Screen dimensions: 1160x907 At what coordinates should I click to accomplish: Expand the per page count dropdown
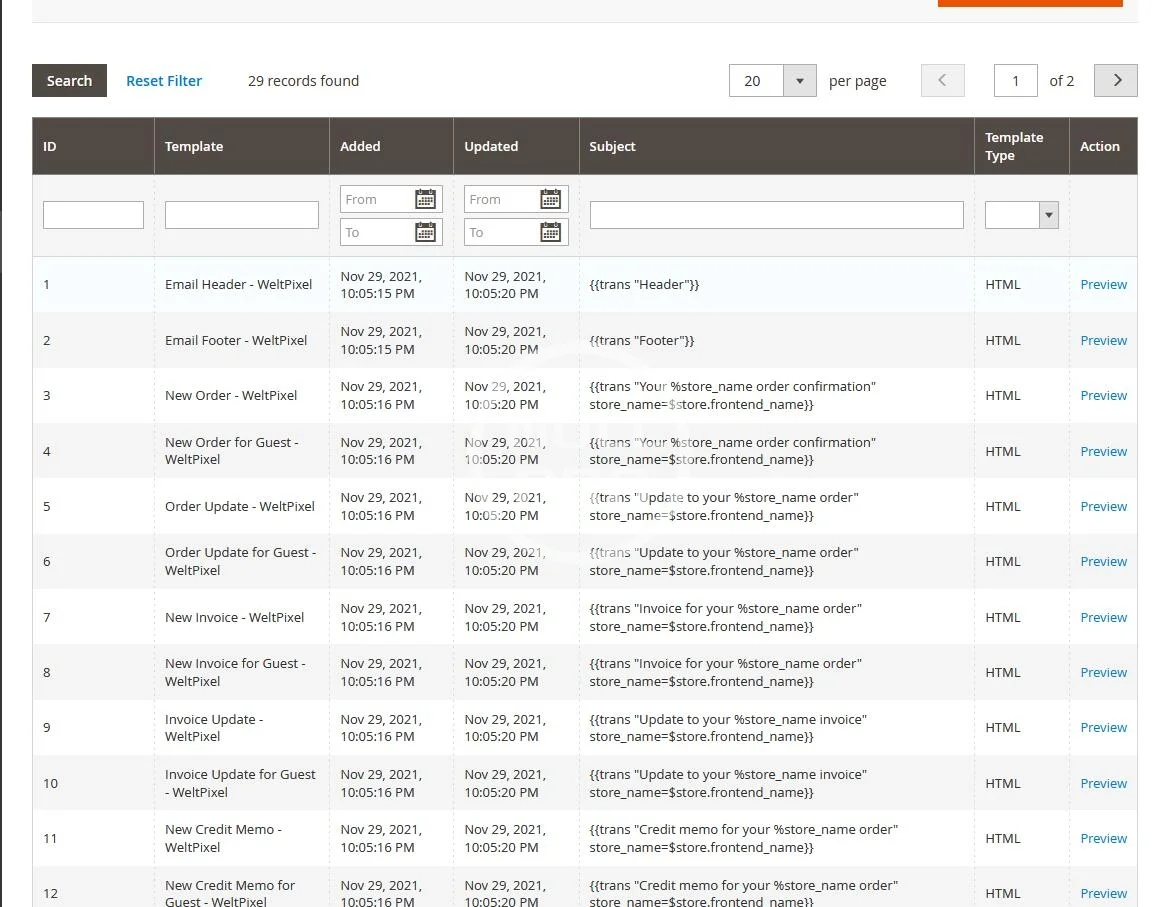pos(799,81)
